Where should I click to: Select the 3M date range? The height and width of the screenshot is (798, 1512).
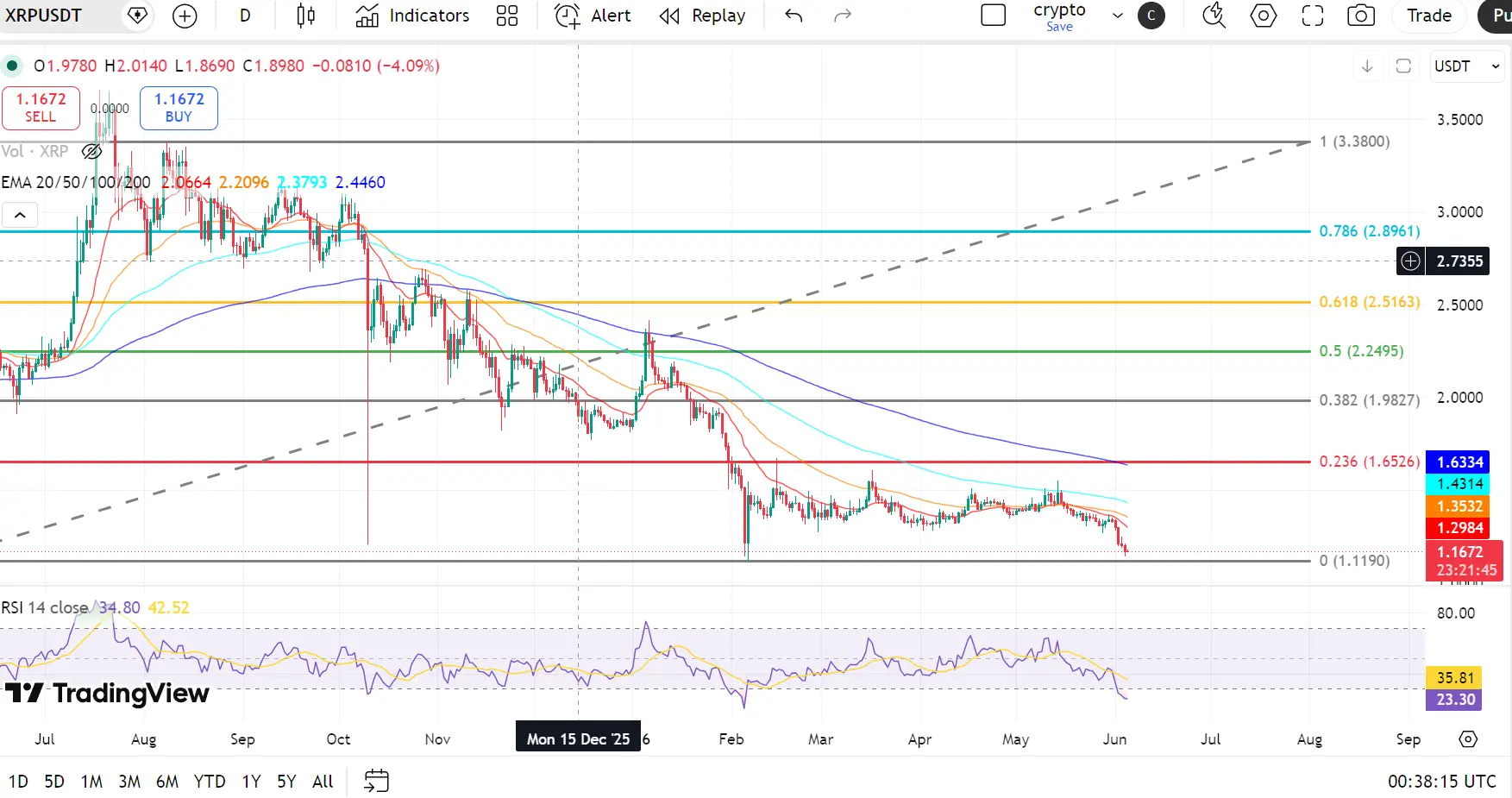pos(129,782)
